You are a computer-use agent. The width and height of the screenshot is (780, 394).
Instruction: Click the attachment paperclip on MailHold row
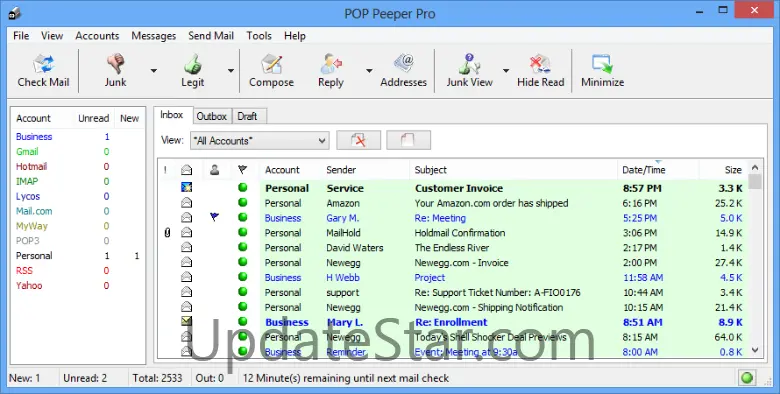167,232
